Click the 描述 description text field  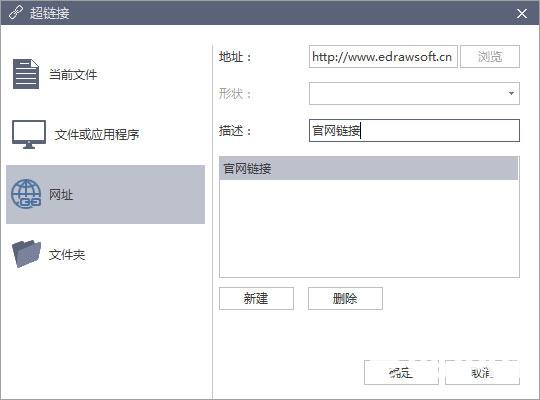tap(414, 131)
